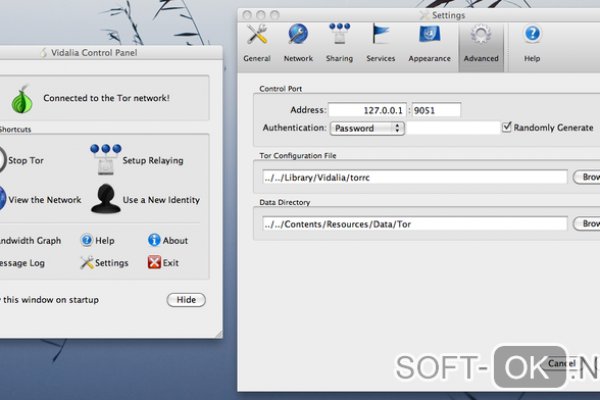600x400 pixels.
Task: Expand the Authentication Password dropdown
Action: click(367, 128)
